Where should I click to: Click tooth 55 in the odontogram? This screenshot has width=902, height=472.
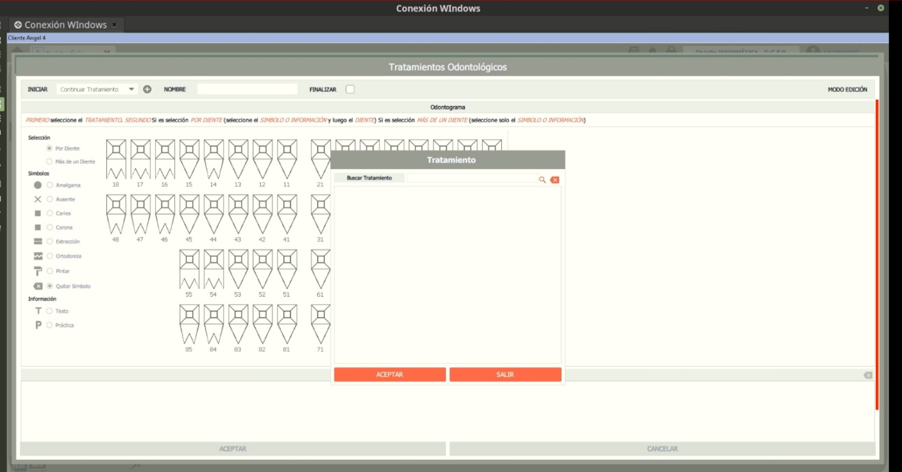pos(189,269)
